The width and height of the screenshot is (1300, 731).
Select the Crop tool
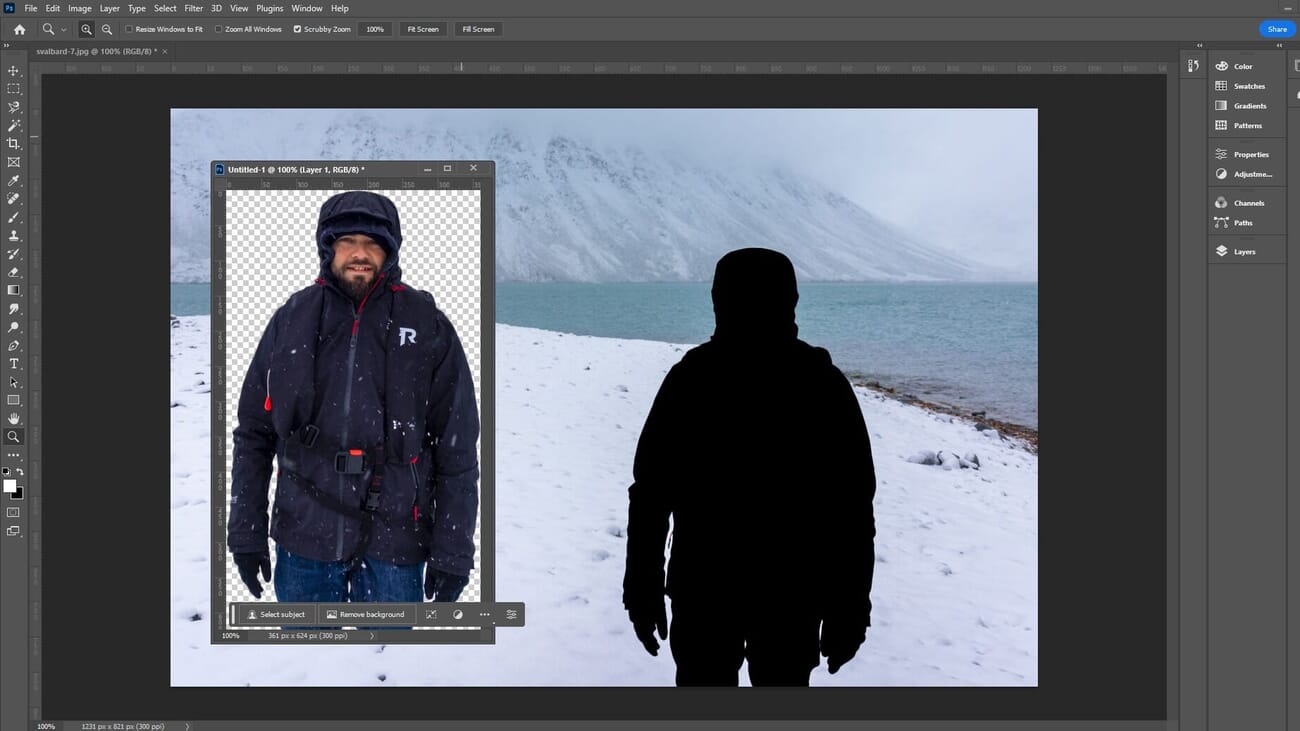(14, 144)
